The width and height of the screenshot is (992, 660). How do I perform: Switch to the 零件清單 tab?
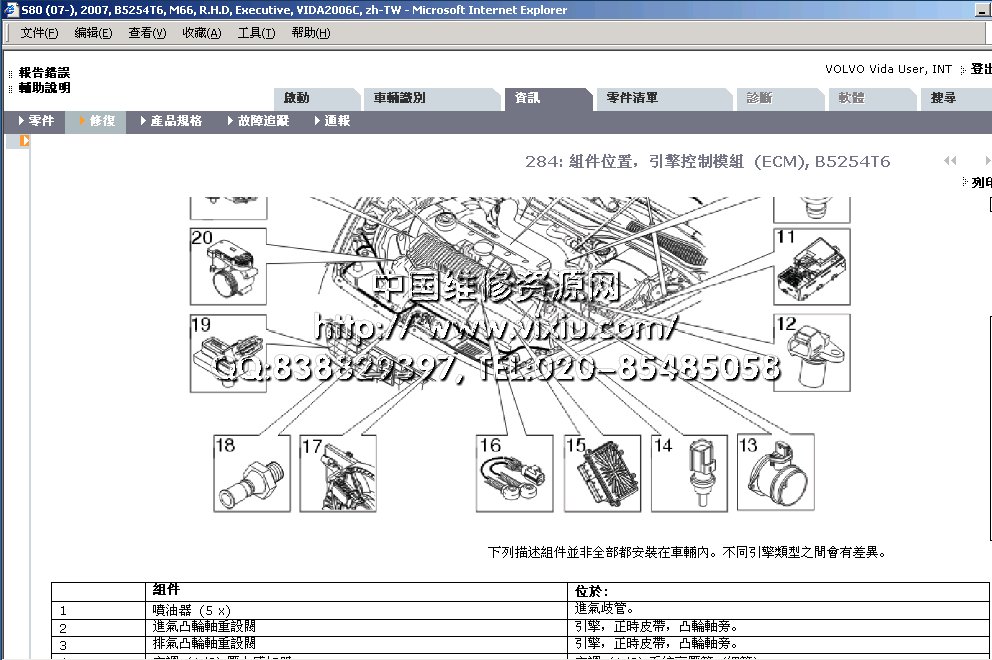[x=632, y=98]
